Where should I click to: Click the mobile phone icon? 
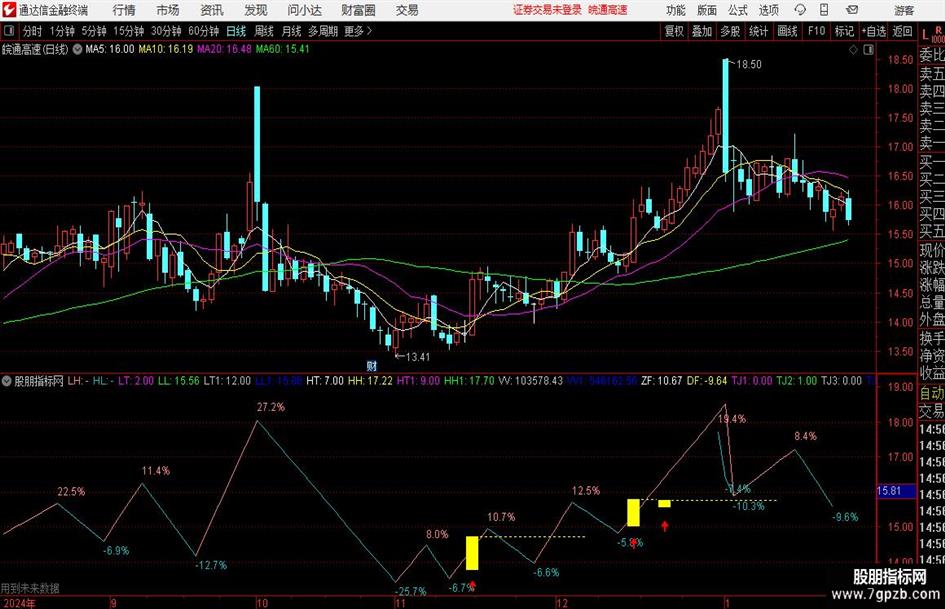pos(824,10)
